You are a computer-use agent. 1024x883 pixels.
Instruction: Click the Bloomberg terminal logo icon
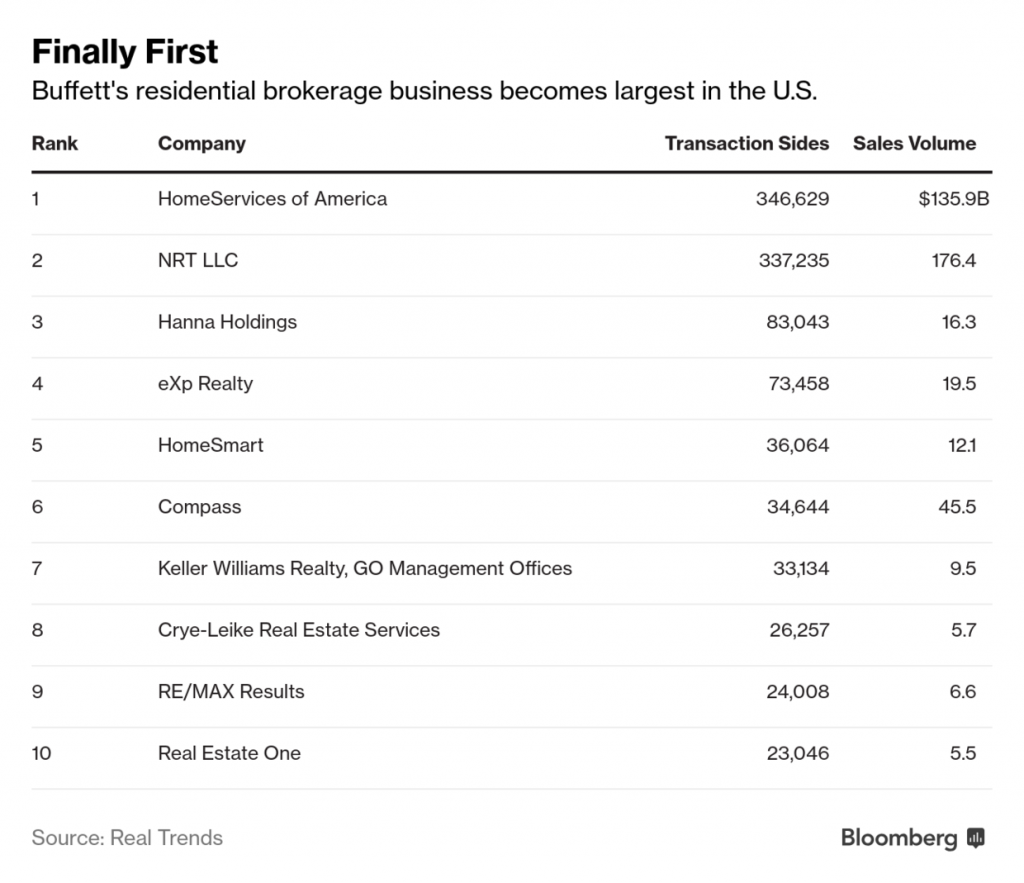tap(976, 838)
